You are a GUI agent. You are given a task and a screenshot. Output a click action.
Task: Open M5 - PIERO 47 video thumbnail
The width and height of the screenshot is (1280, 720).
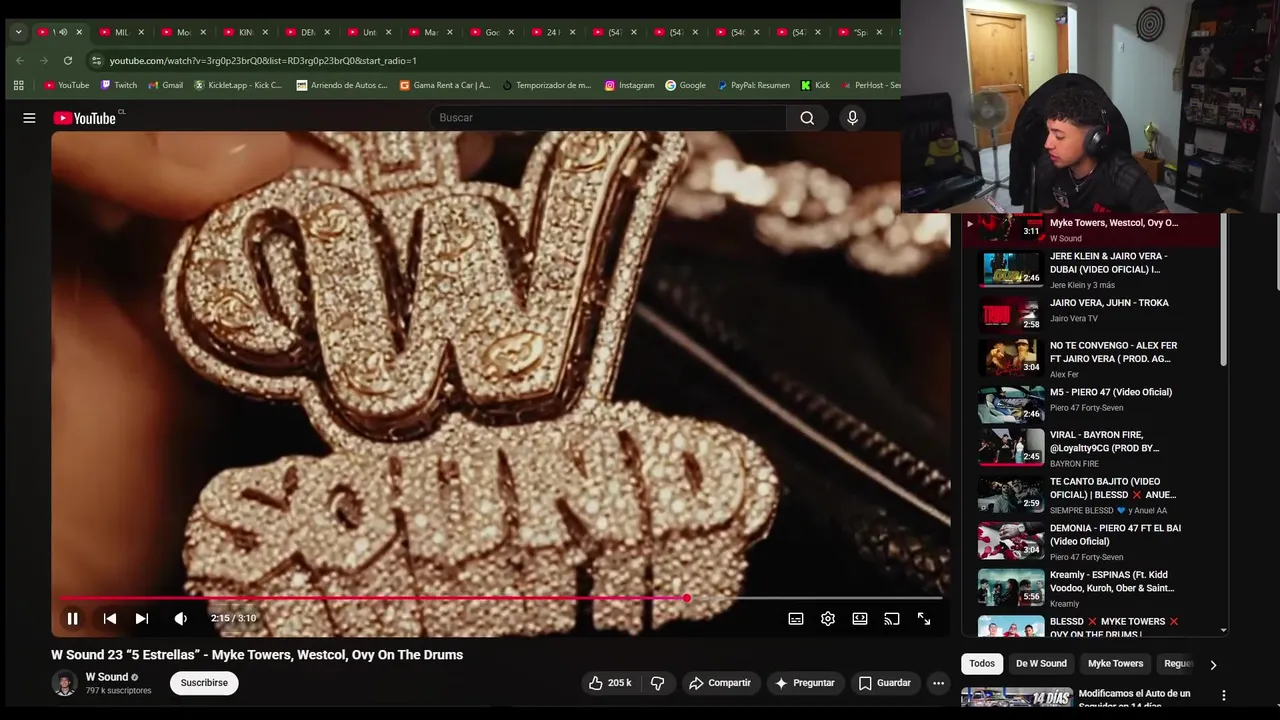point(1011,404)
